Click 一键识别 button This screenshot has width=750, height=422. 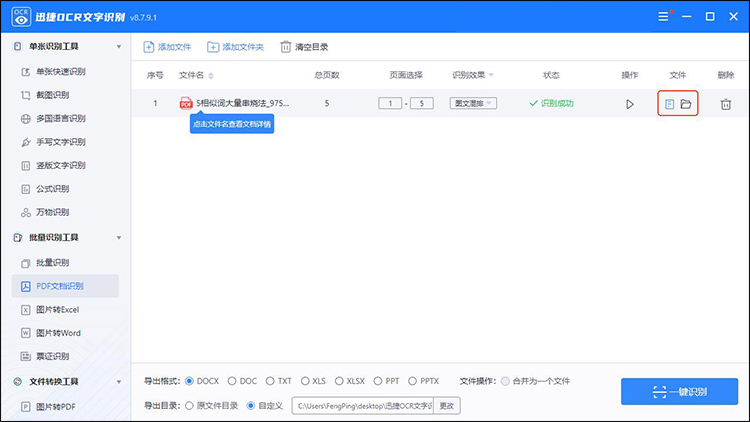point(679,391)
